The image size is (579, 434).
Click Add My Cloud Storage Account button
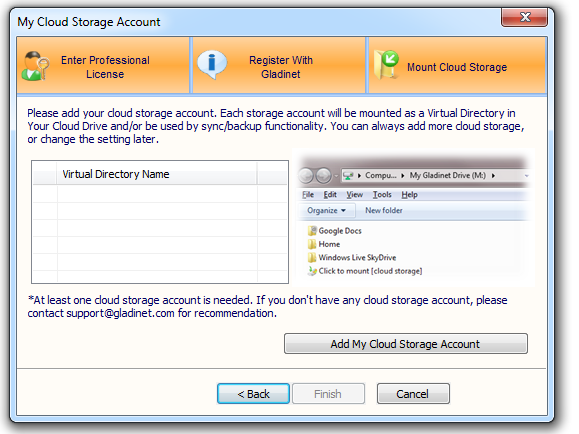click(406, 344)
